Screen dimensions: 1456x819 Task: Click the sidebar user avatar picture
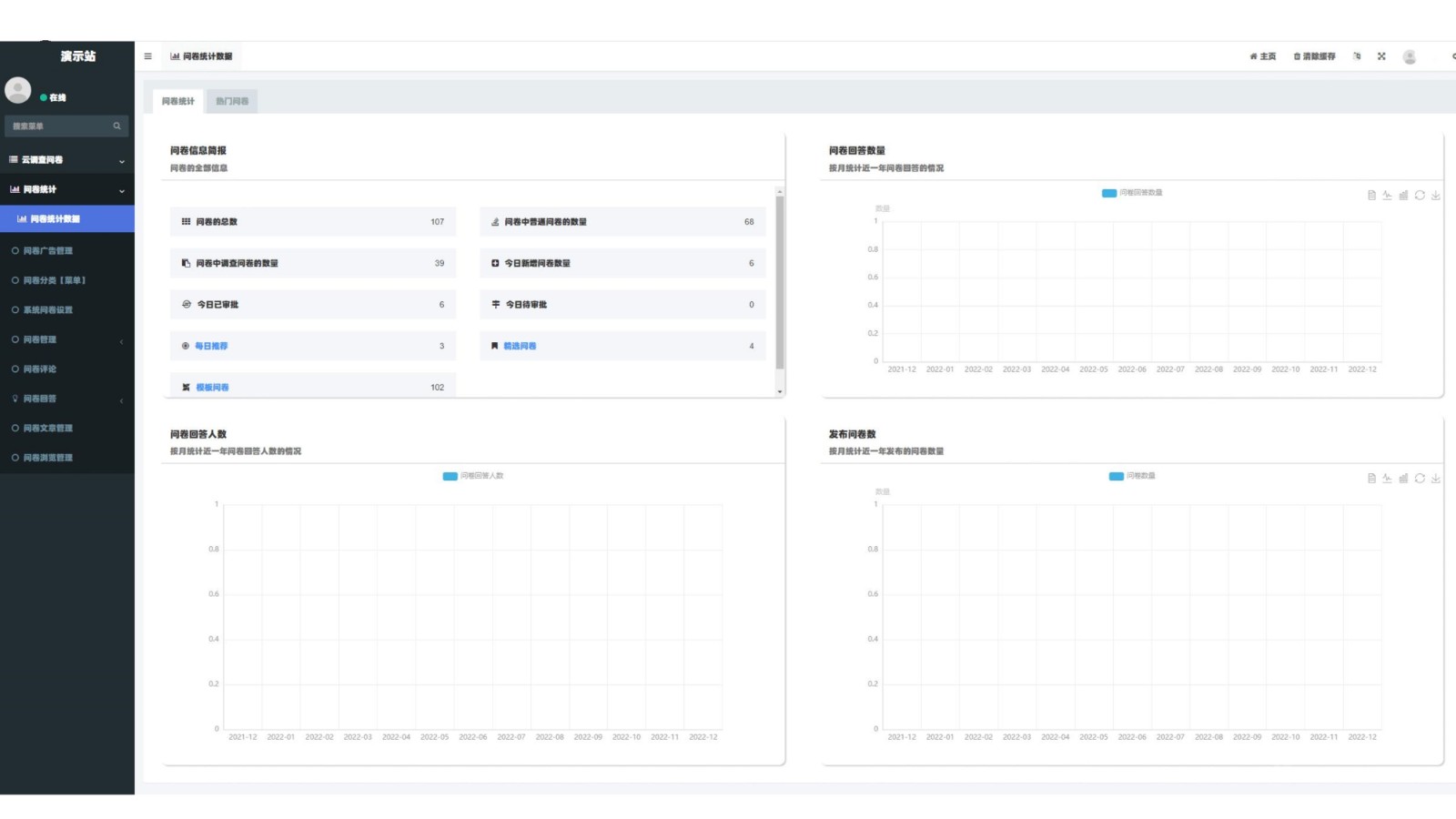coord(18,90)
